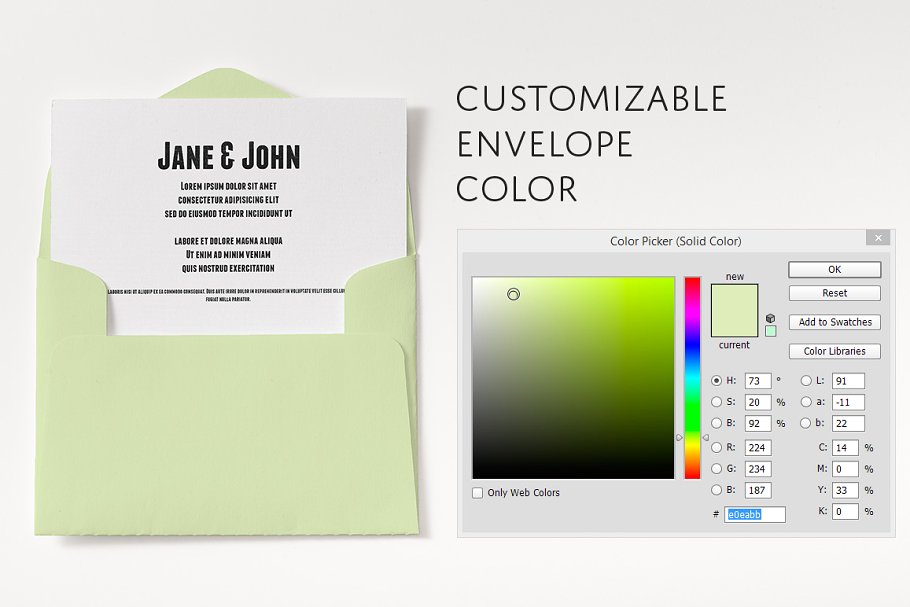Click the Cyan (C) percentage field

click(845, 448)
